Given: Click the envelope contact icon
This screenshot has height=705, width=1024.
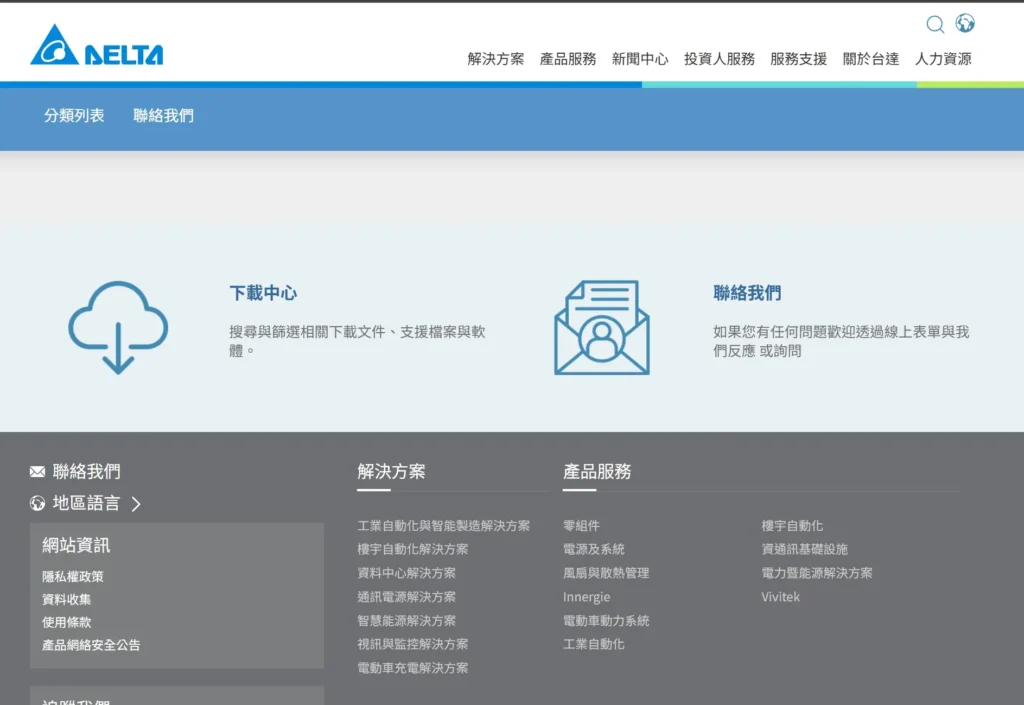Looking at the screenshot, I should [601, 327].
